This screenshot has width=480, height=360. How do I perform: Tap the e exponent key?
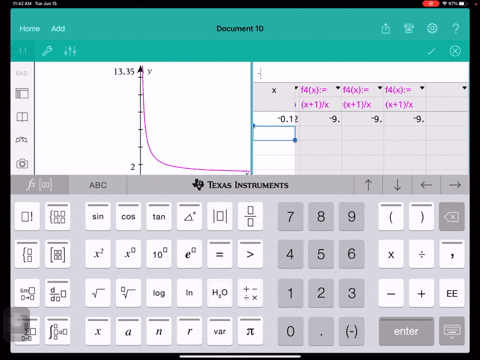[x=189, y=254]
